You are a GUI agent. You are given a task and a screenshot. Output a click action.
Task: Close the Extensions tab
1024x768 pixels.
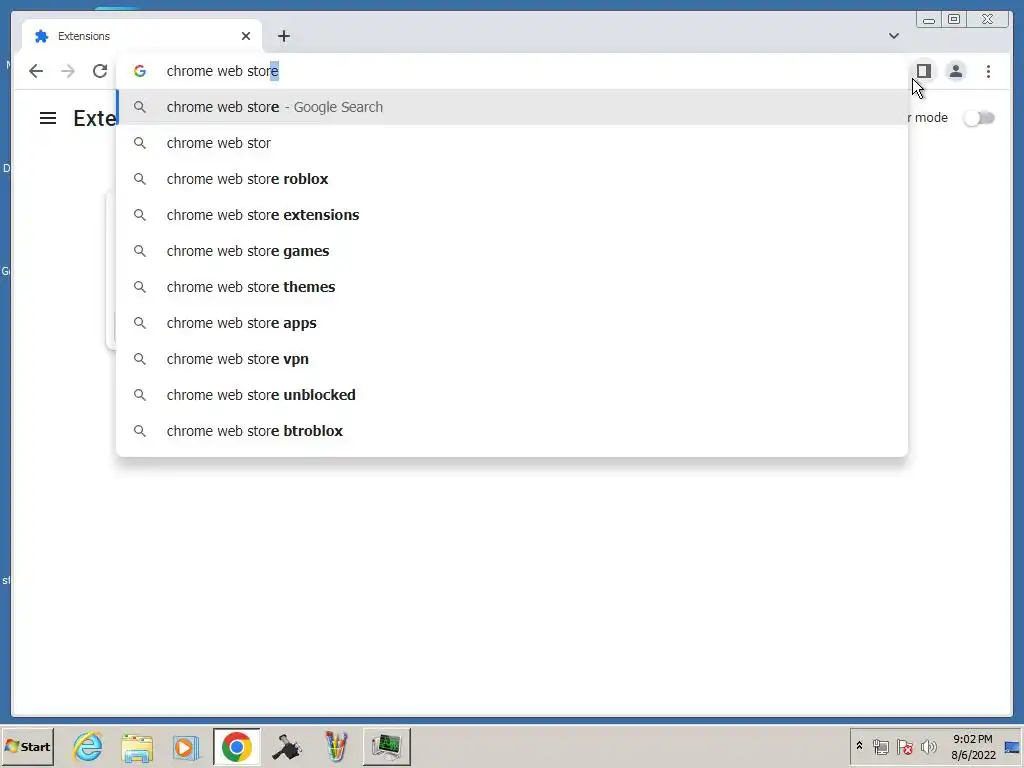pos(246,36)
